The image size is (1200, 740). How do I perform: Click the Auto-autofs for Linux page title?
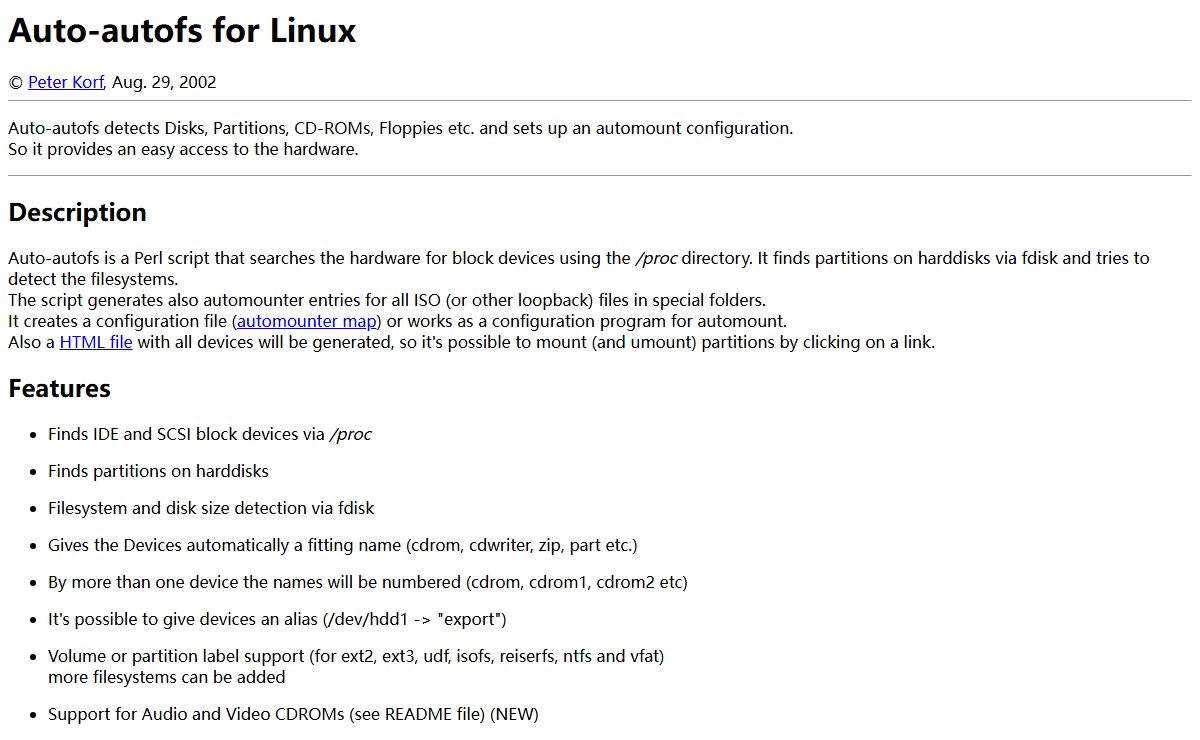(x=182, y=30)
